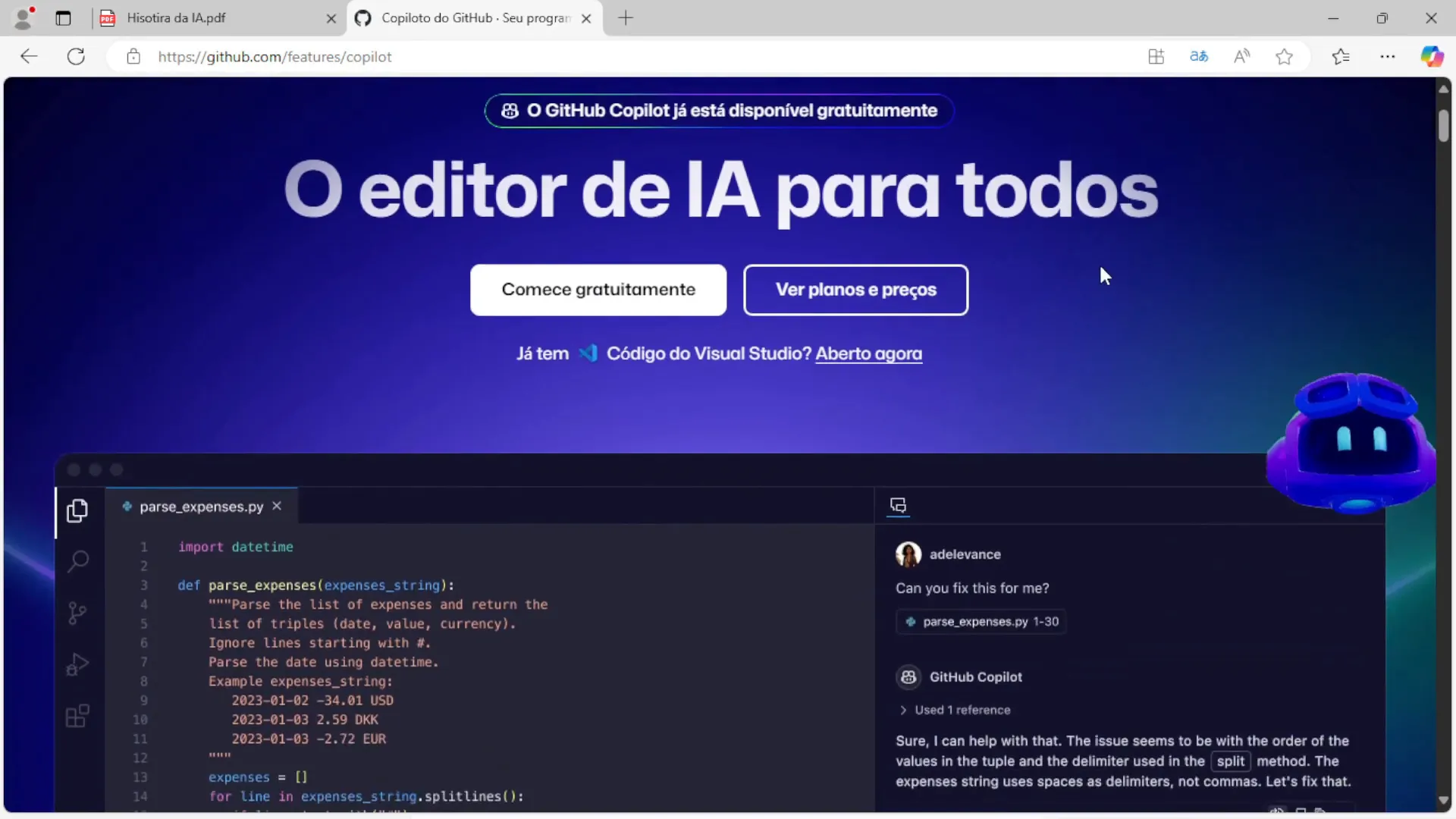Open the apps grid icon in address bar
This screenshot has height=819, width=1456.
point(1156,56)
